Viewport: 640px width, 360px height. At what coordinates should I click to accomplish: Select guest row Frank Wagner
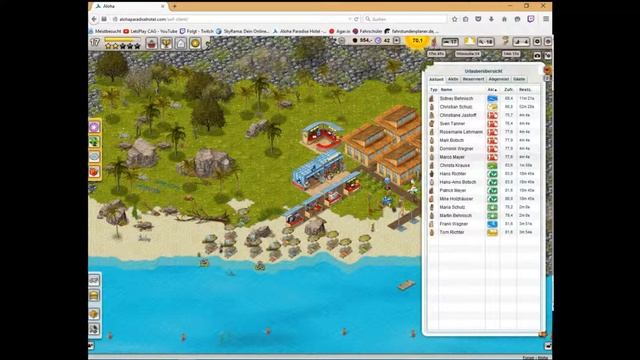[485, 224]
